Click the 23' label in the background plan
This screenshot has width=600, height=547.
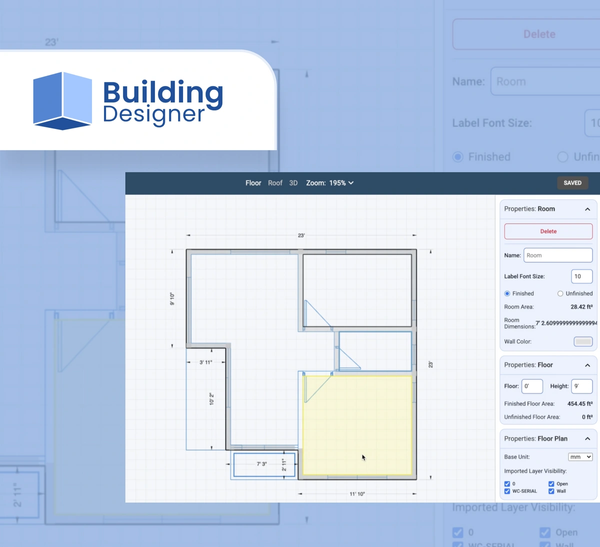52,42
